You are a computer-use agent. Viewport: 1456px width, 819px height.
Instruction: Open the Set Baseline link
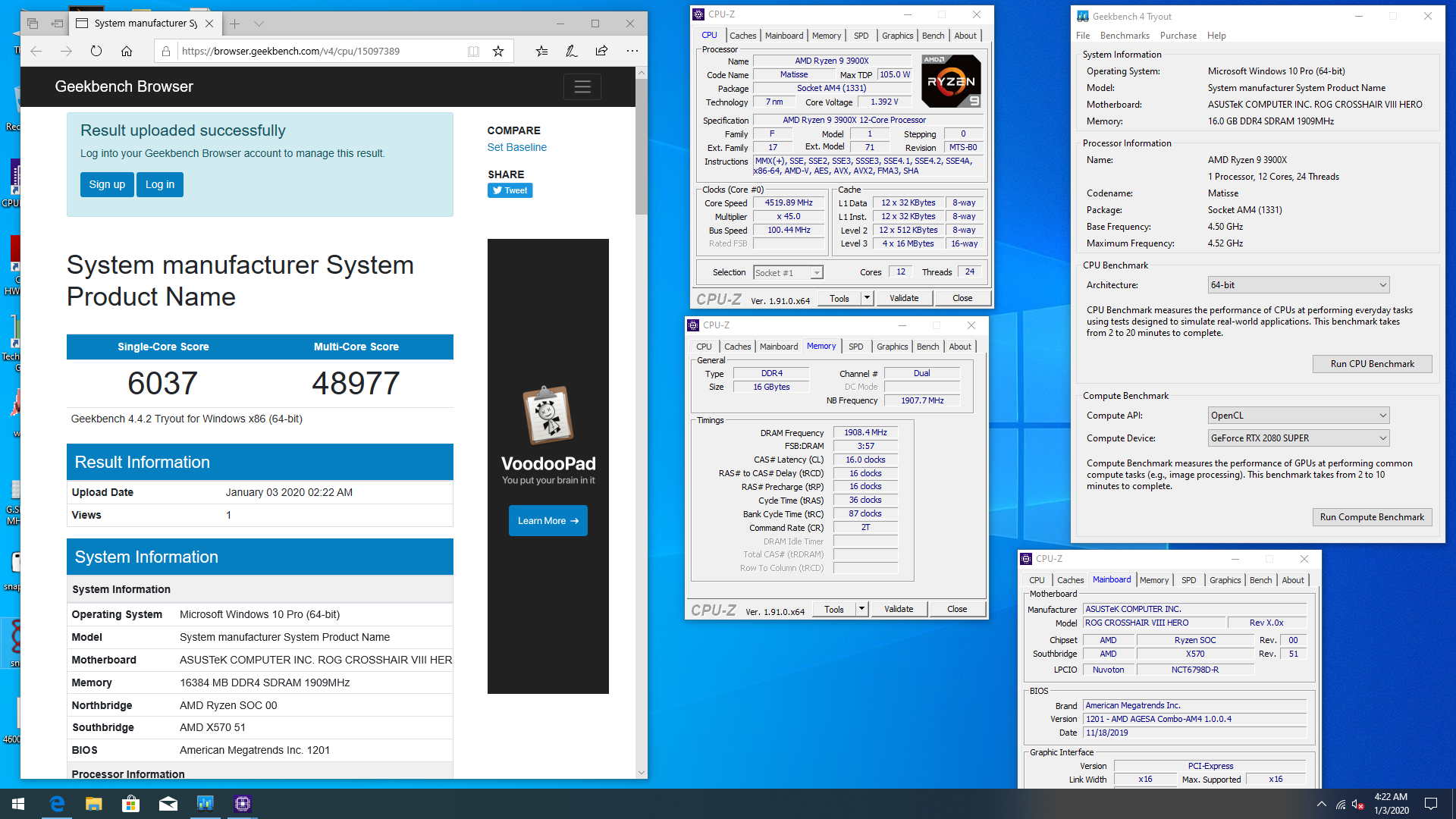coord(516,147)
